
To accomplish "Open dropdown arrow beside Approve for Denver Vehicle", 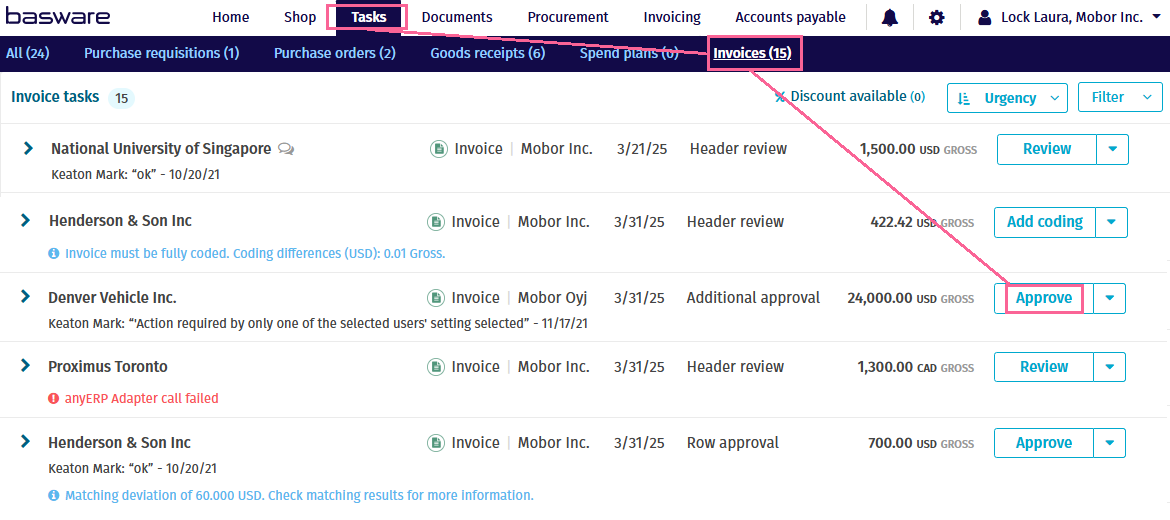I will pyautogui.click(x=1110, y=298).
